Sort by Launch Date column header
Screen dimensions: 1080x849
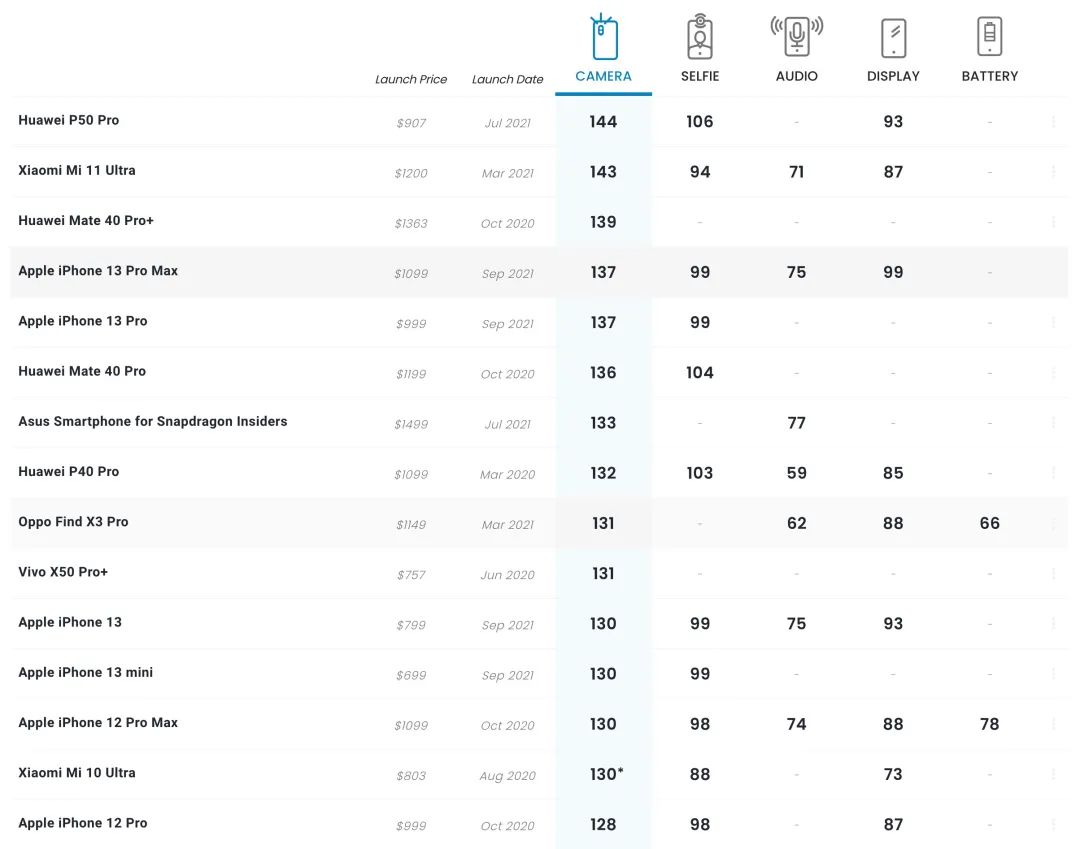tap(507, 79)
